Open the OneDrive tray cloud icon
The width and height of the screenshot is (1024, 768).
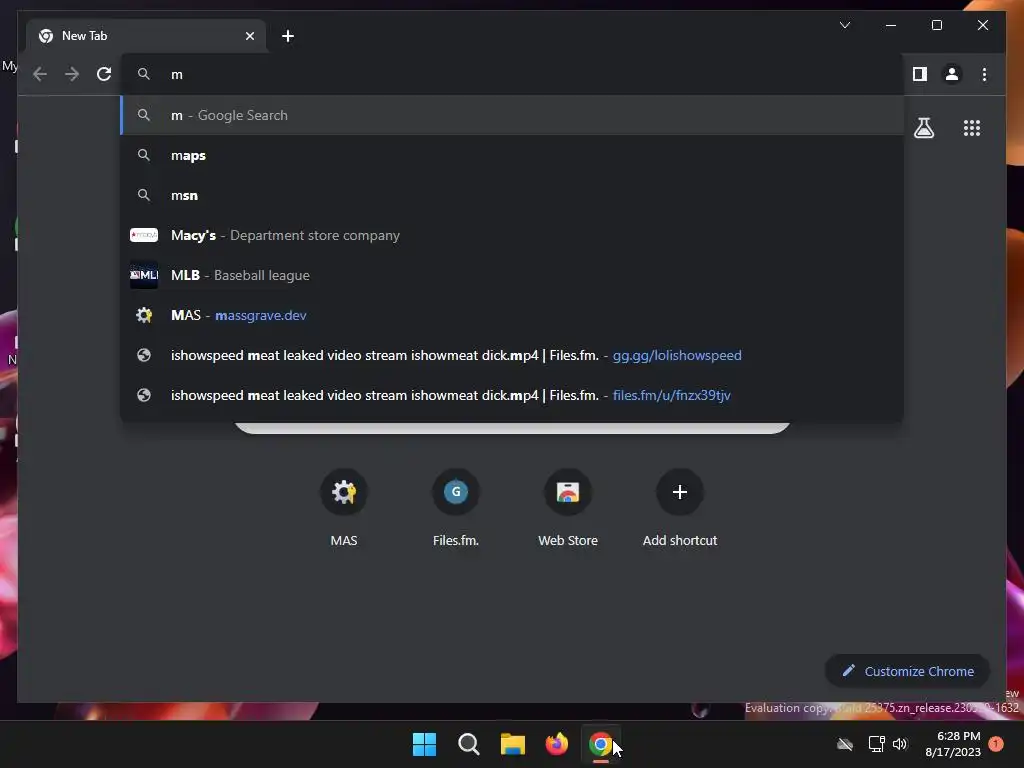pos(845,744)
